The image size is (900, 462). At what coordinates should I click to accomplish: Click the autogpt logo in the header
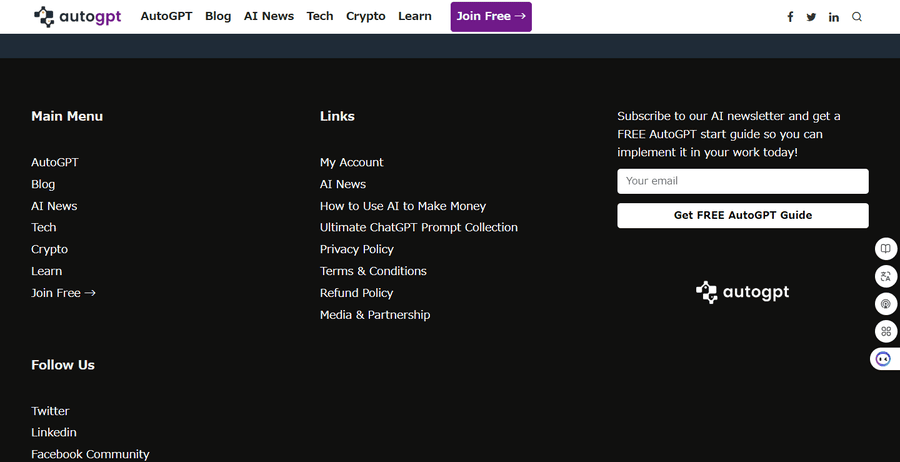click(x=77, y=17)
